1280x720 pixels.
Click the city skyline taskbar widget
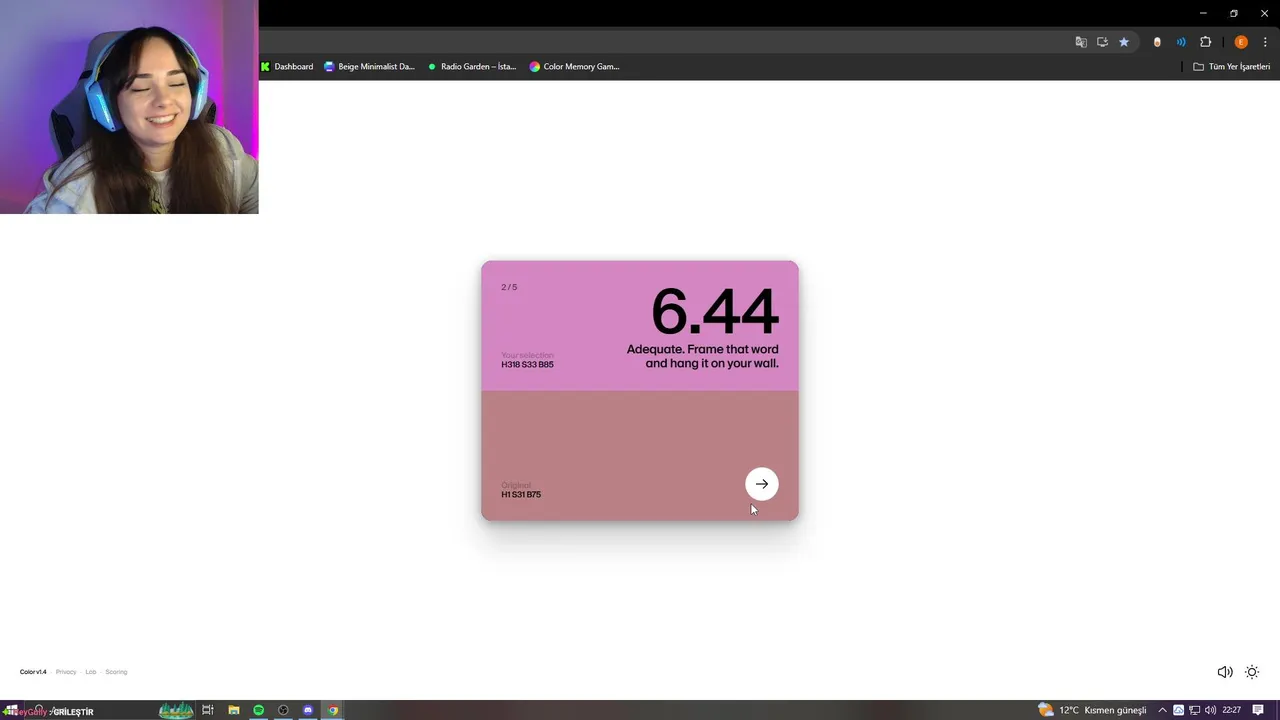click(x=176, y=710)
